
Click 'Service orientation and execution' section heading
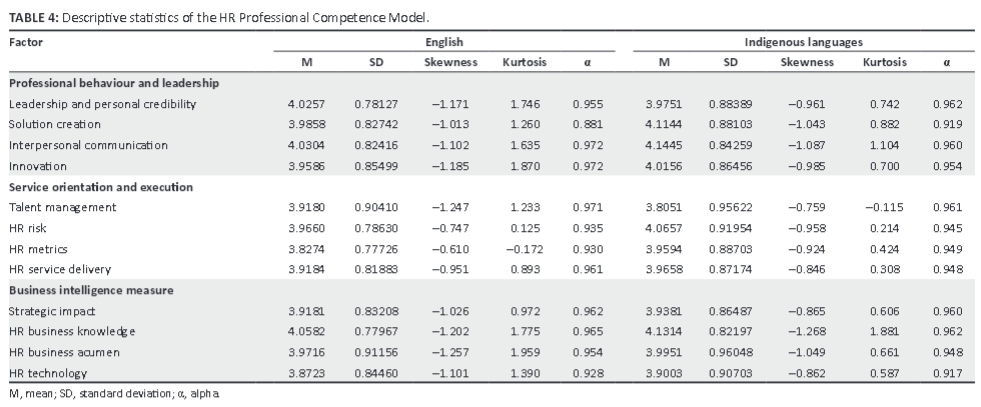(x=100, y=187)
